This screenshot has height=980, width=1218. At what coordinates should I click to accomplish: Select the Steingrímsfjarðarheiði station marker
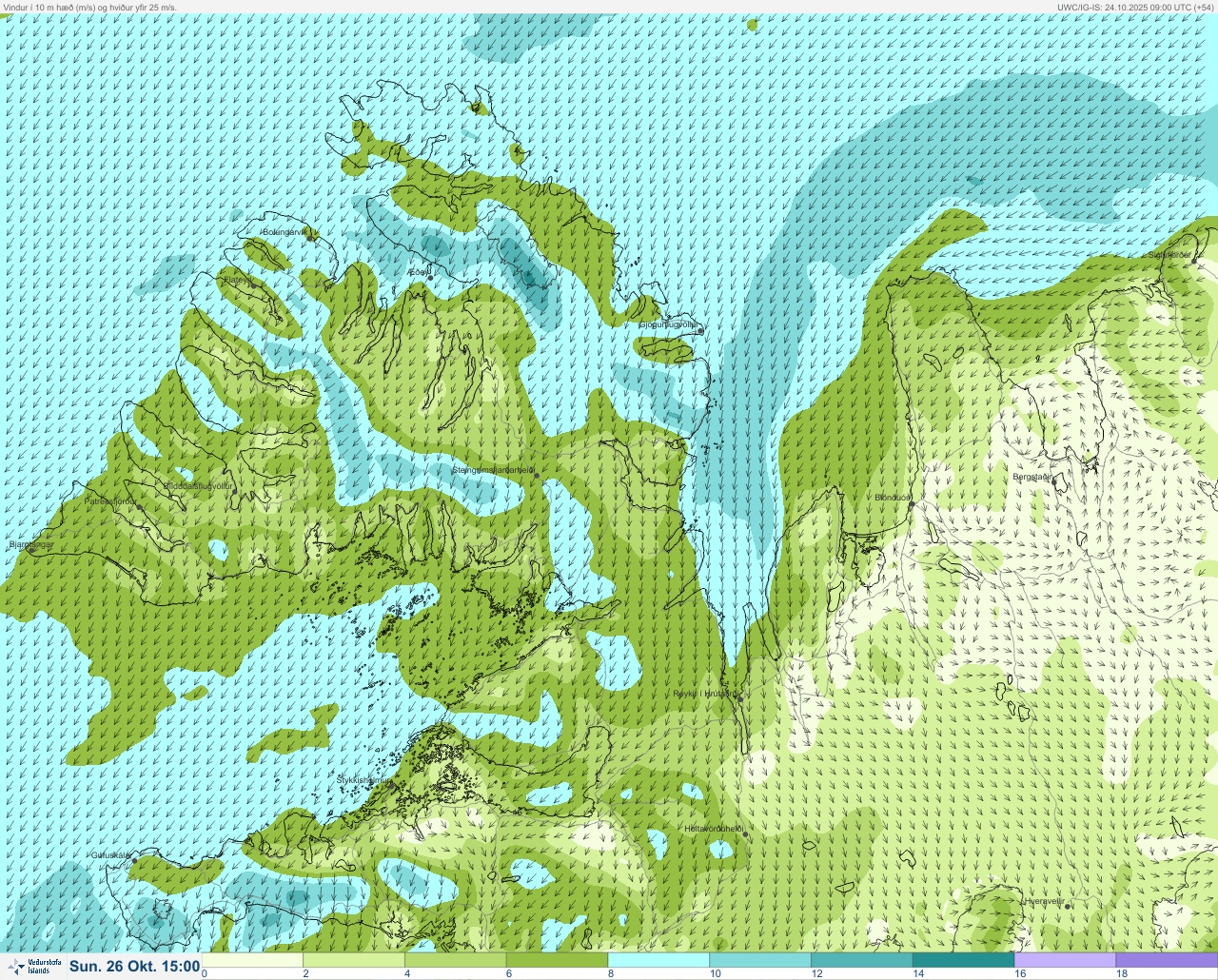[536, 475]
